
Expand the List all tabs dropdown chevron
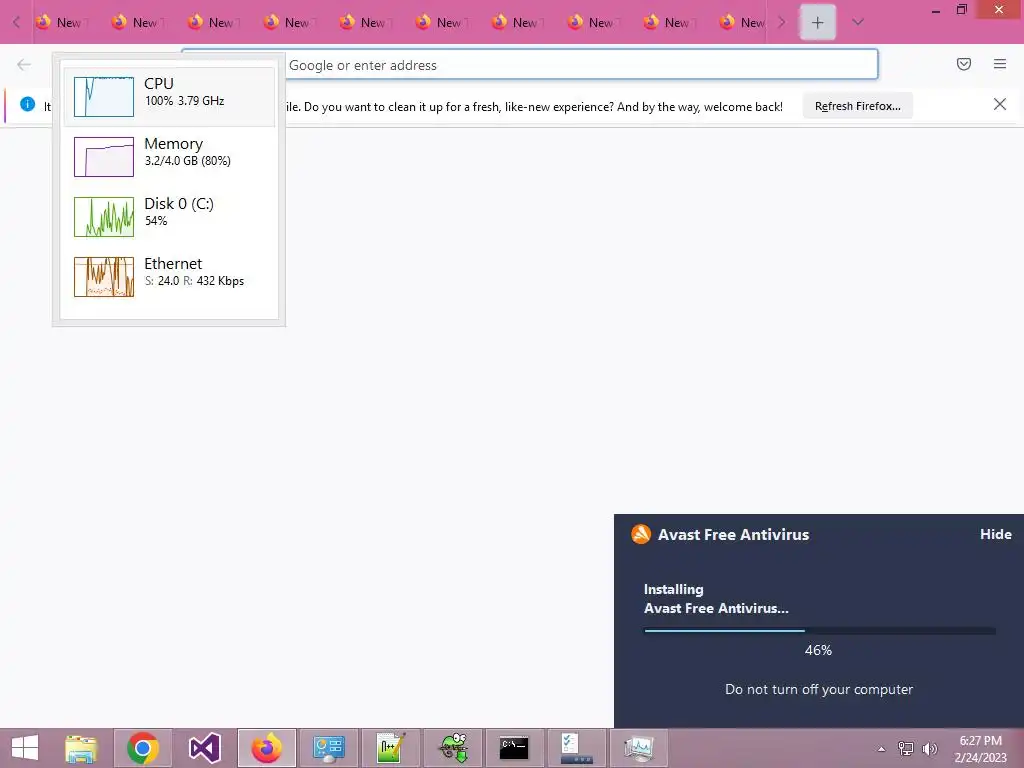pos(858,22)
